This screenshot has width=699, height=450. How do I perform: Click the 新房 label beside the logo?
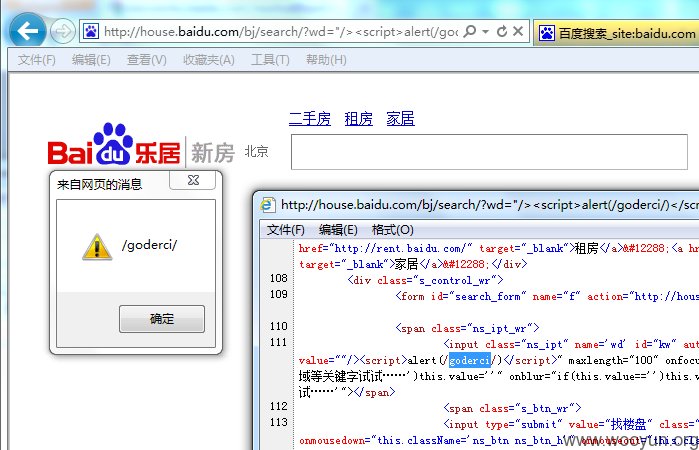click(213, 153)
